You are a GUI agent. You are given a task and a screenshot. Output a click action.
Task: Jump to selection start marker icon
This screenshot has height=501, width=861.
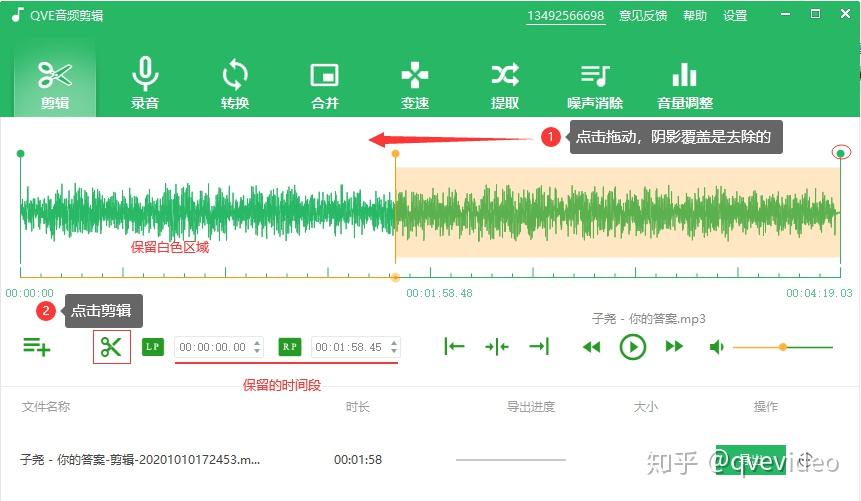(x=454, y=347)
